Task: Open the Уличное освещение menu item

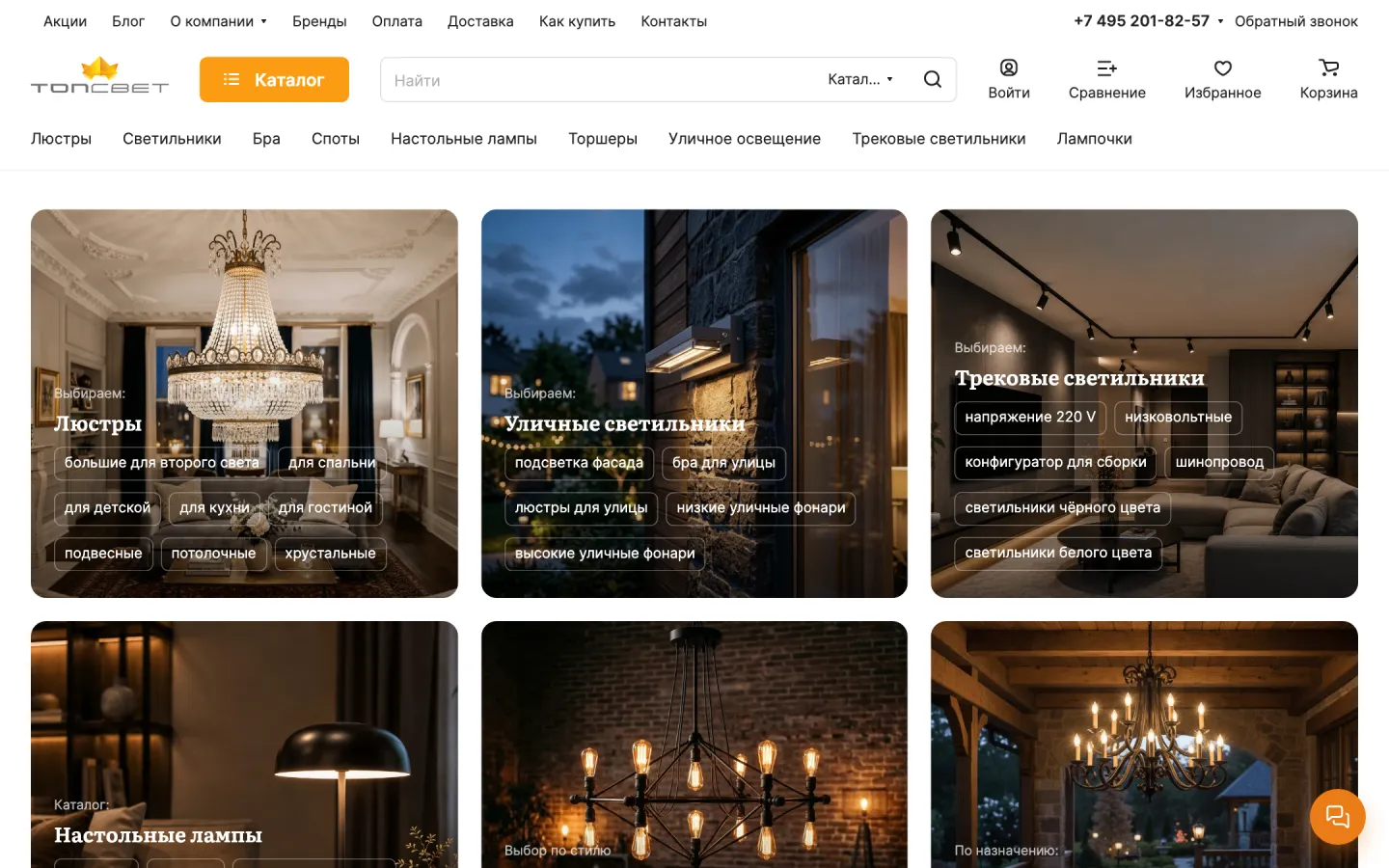Action: (x=745, y=139)
